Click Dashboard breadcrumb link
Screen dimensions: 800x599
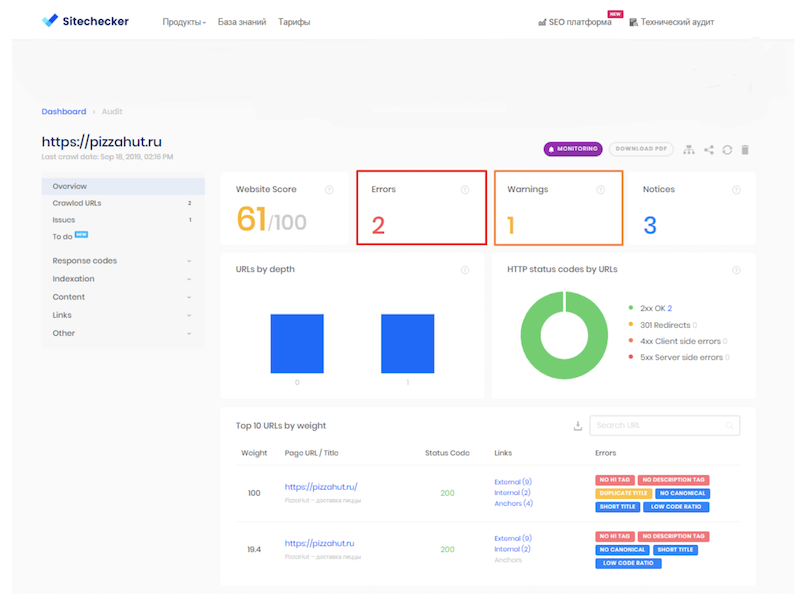point(64,111)
